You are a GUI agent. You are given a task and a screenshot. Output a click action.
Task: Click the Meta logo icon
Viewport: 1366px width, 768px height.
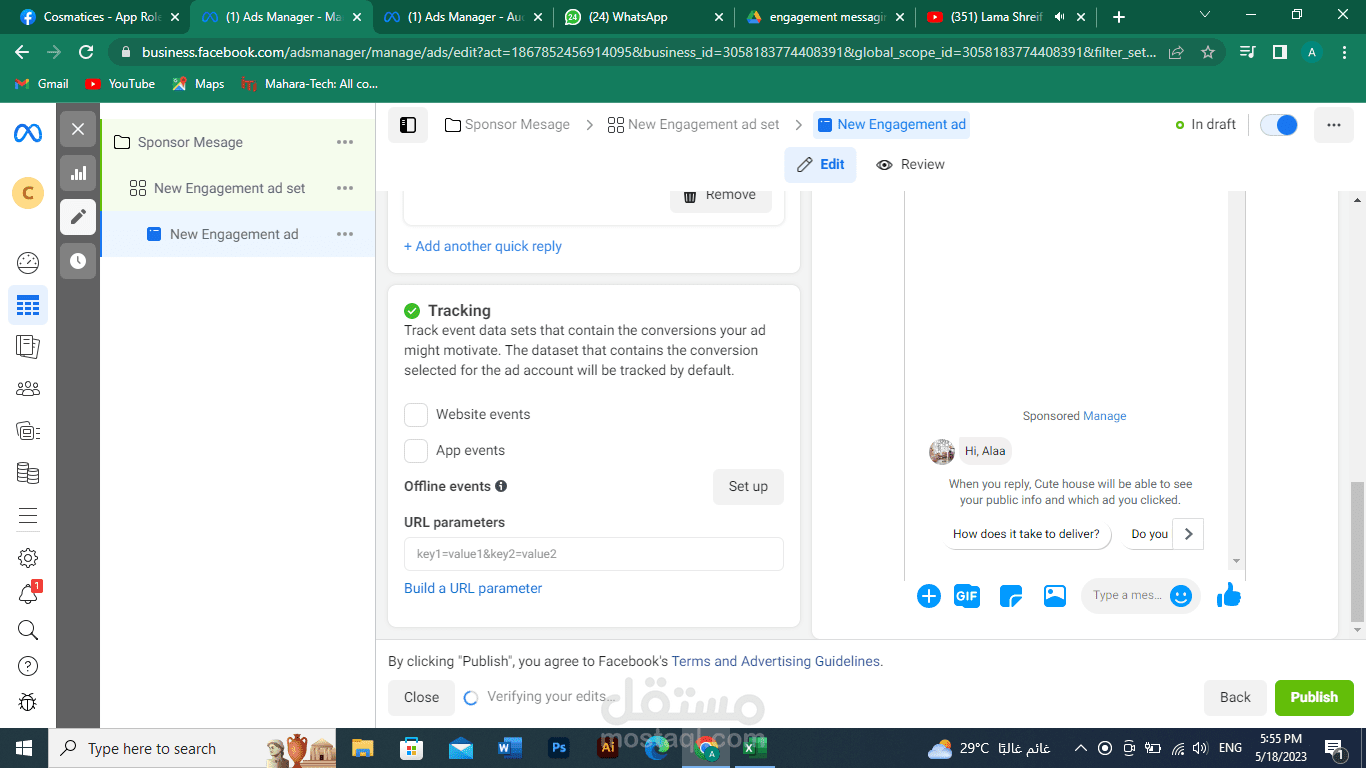tap(28, 133)
